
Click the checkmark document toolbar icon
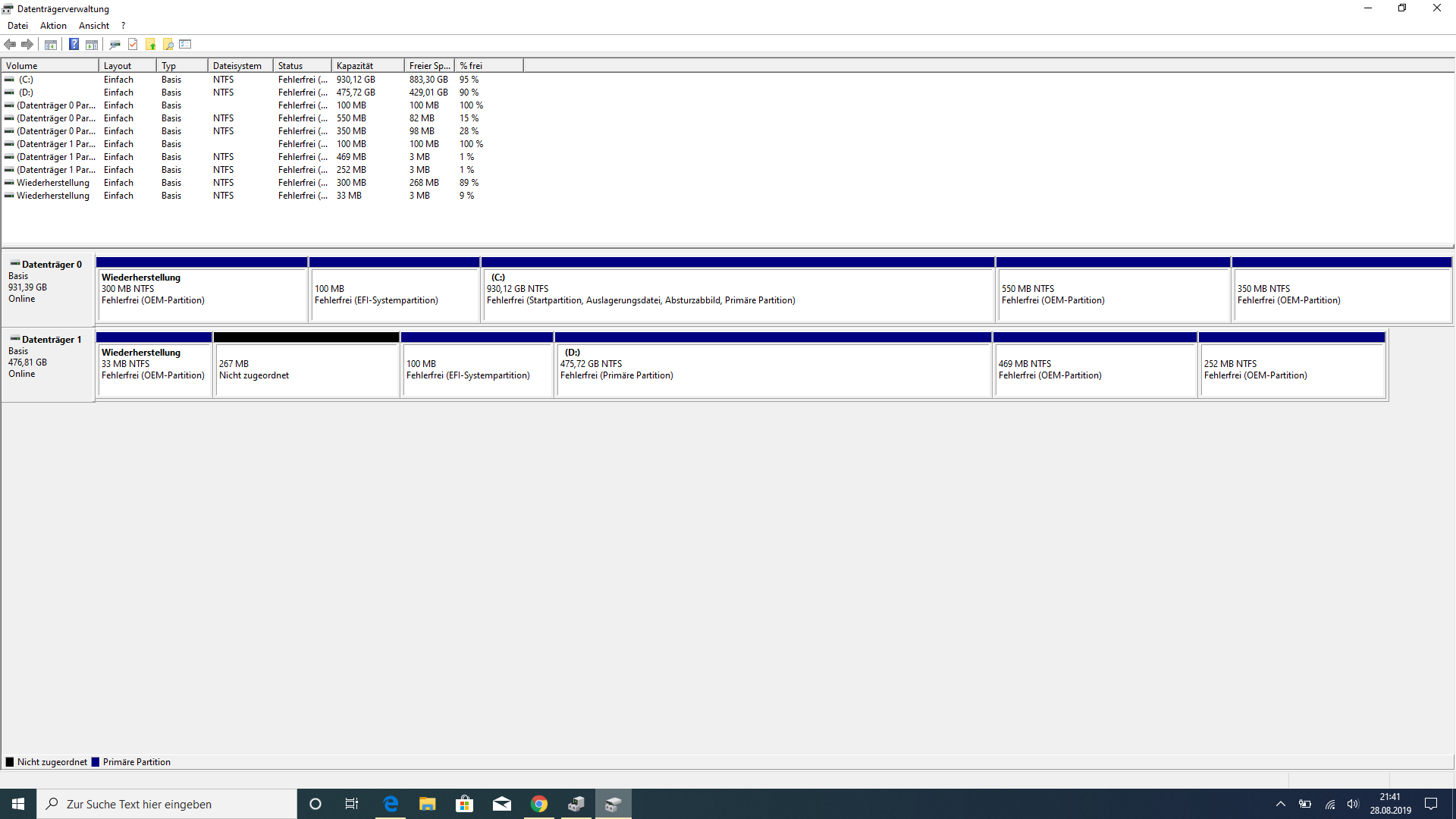coord(133,44)
